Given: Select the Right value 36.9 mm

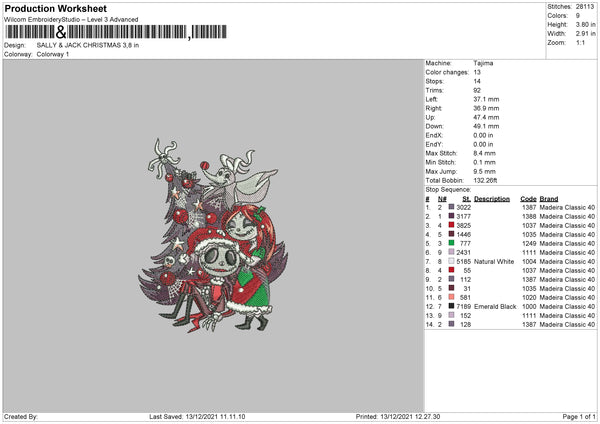Looking at the screenshot, I should (x=486, y=108).
